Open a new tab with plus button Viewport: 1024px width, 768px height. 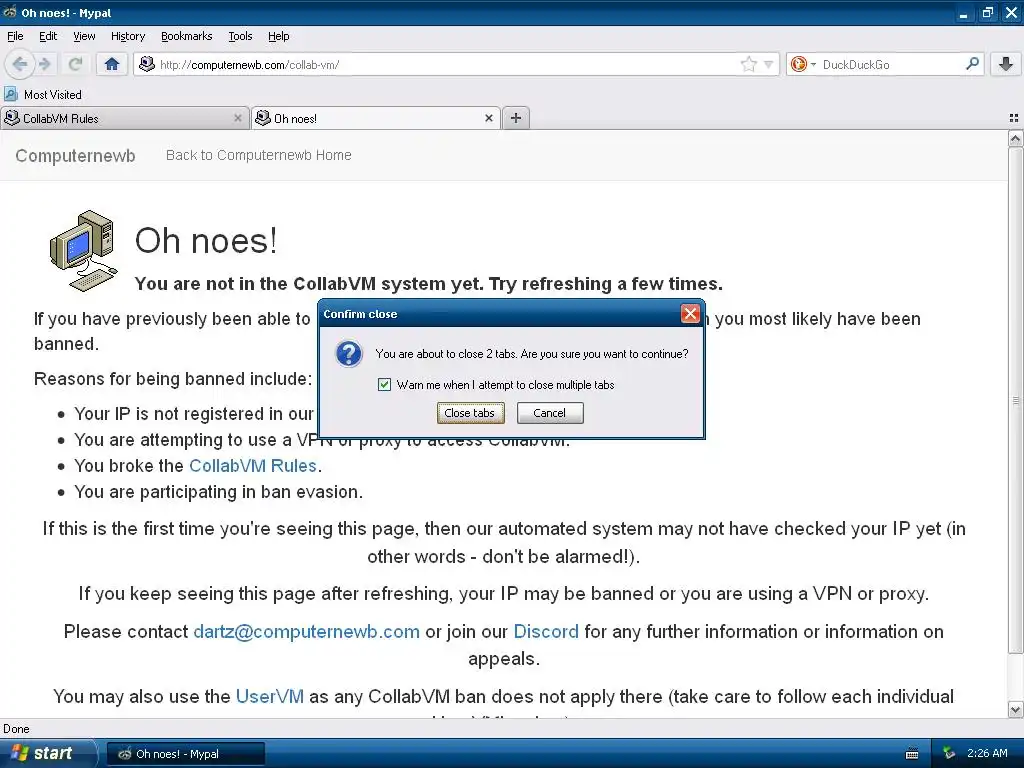click(516, 118)
